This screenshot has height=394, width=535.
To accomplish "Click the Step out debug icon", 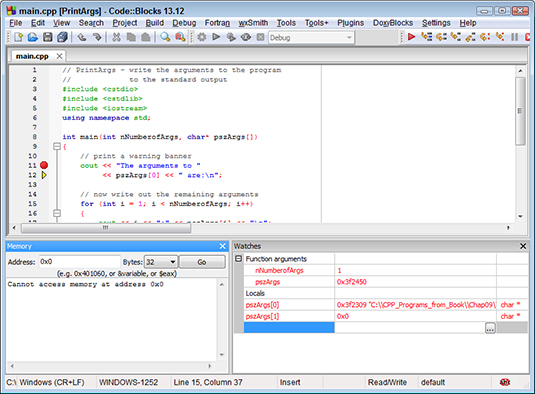I will [470, 37].
